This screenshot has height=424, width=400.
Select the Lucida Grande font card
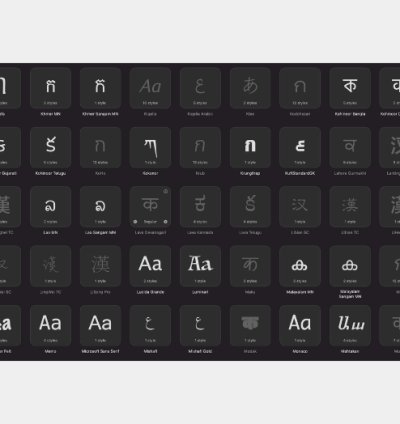(150, 266)
